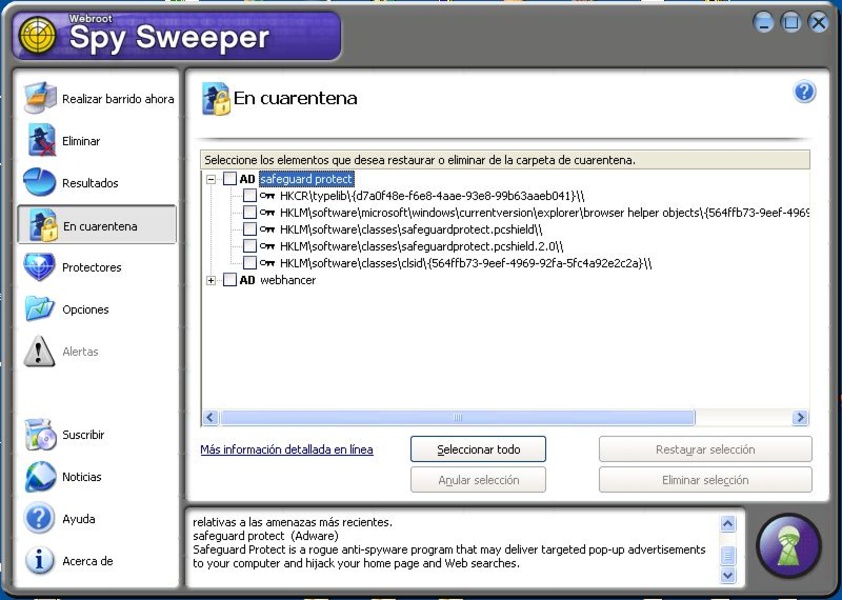
Task: Click the Ayuda question mark icon in sidebar
Action: point(39,518)
